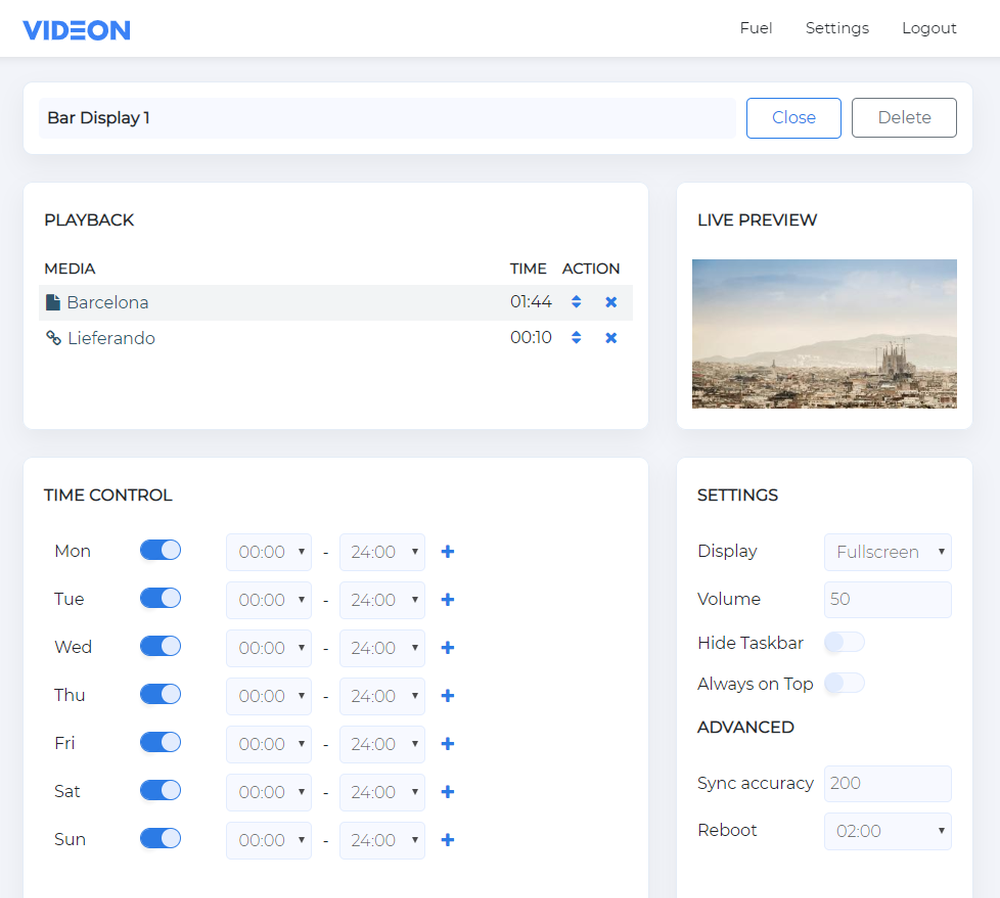Disable the Sat schedule toggle
The image size is (1000, 898).
point(161,790)
